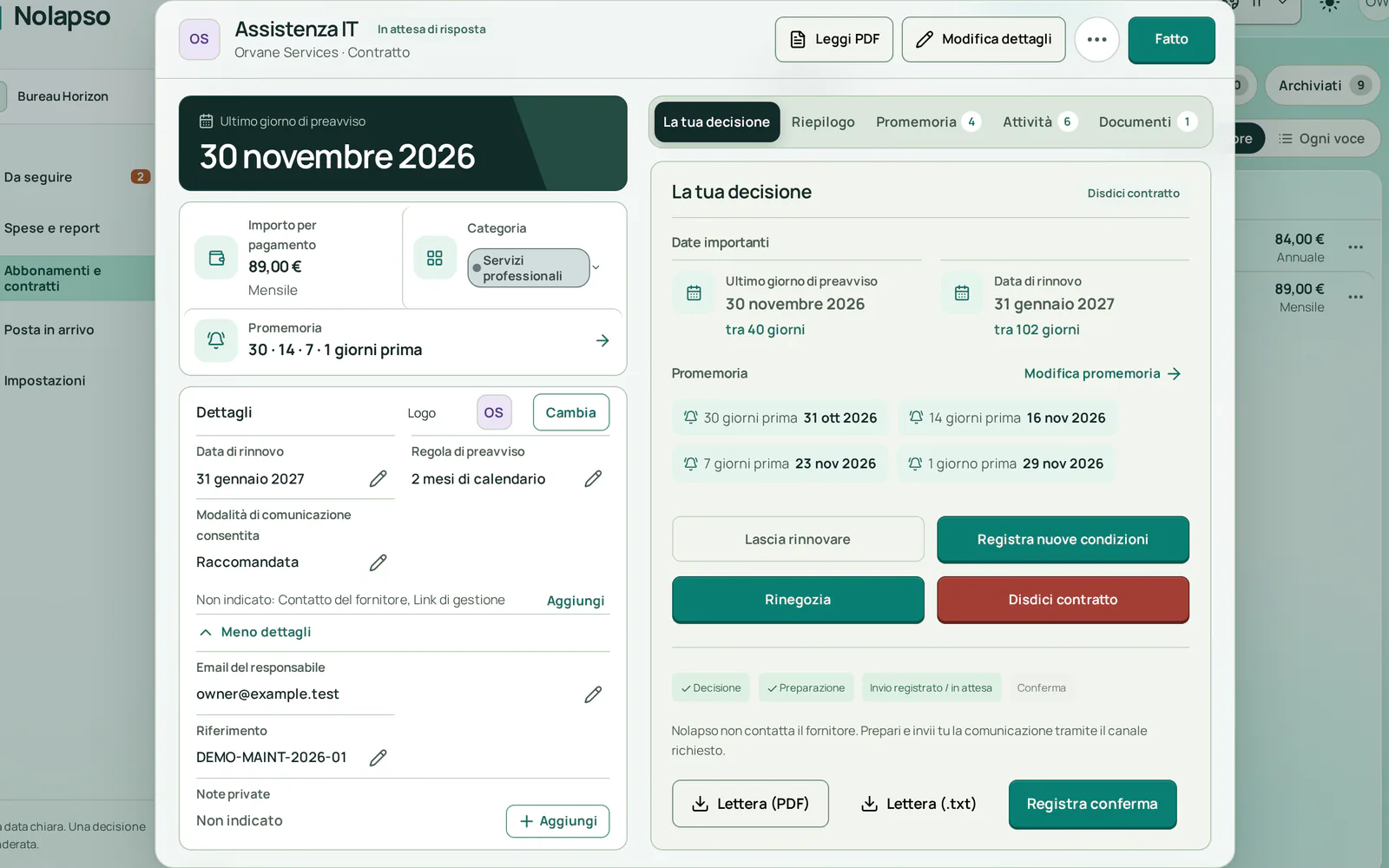Open Spese e report in sidebar
Viewport: 1389px width, 868px height.
point(52,228)
